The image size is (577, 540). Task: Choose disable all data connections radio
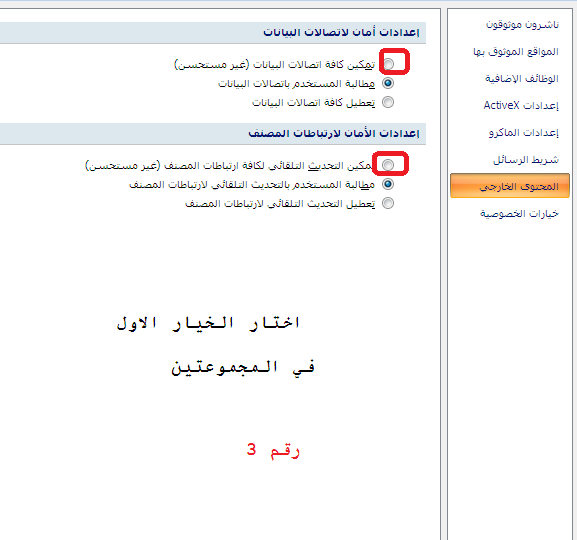tap(388, 102)
